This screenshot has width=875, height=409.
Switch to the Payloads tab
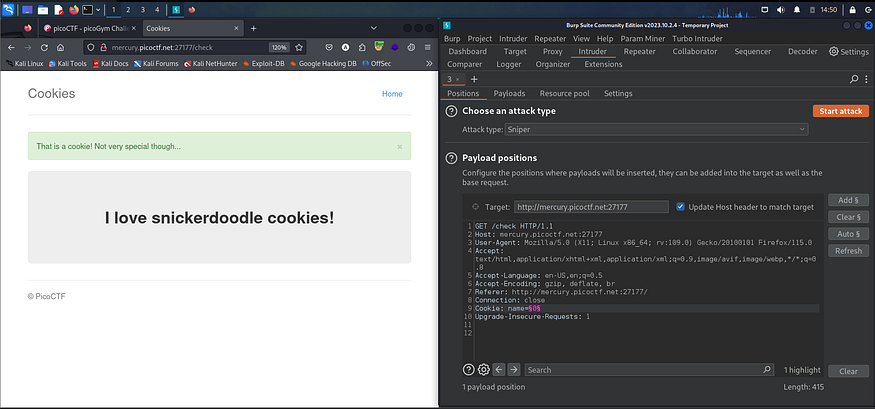tap(509, 93)
